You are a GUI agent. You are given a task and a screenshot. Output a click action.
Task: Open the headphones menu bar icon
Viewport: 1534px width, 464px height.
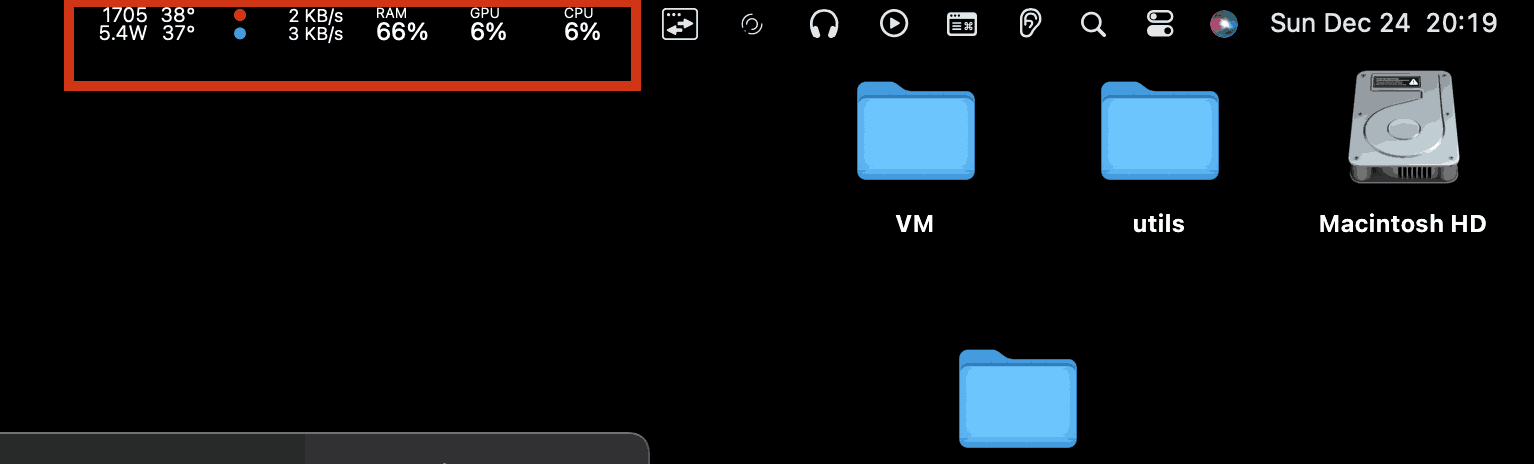point(824,24)
